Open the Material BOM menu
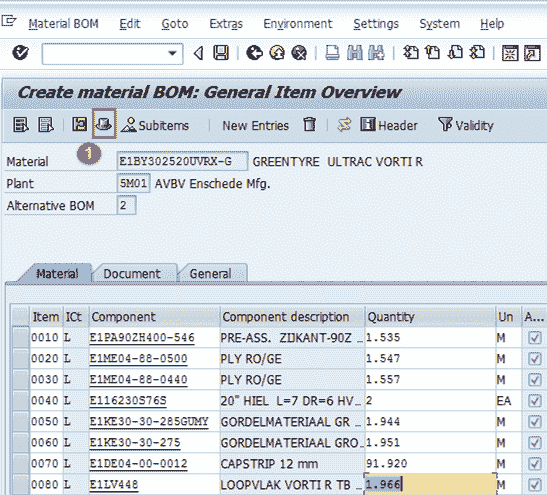 [63, 24]
